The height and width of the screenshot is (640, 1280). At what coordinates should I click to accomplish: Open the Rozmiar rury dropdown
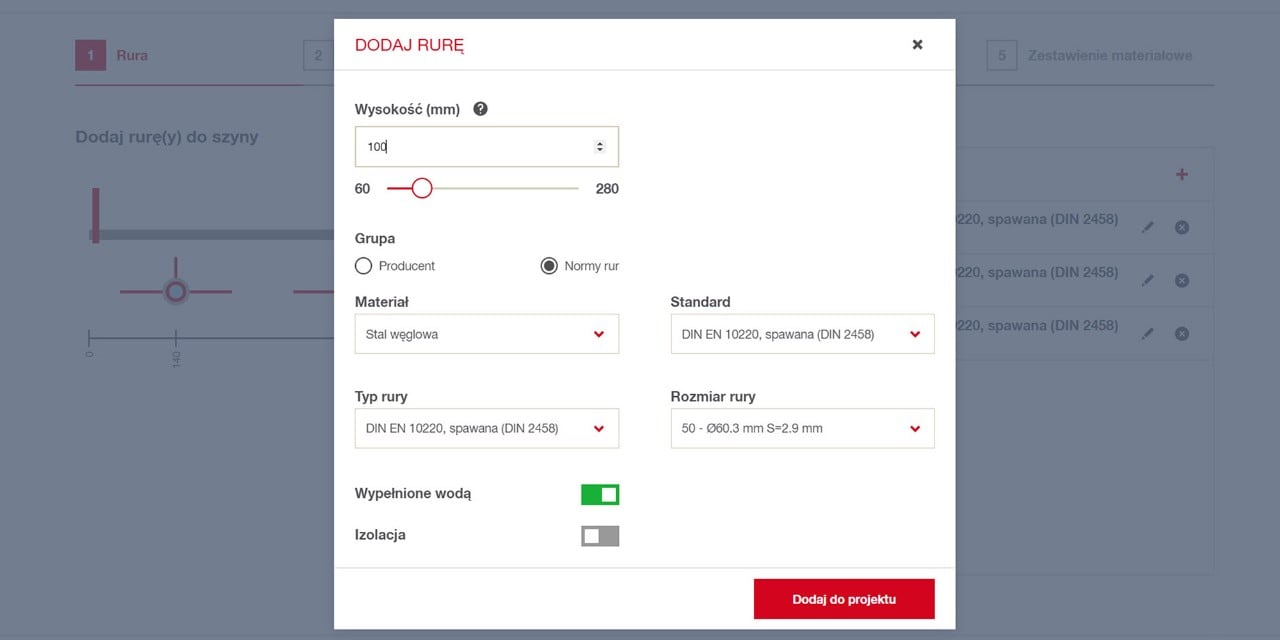[x=802, y=428]
